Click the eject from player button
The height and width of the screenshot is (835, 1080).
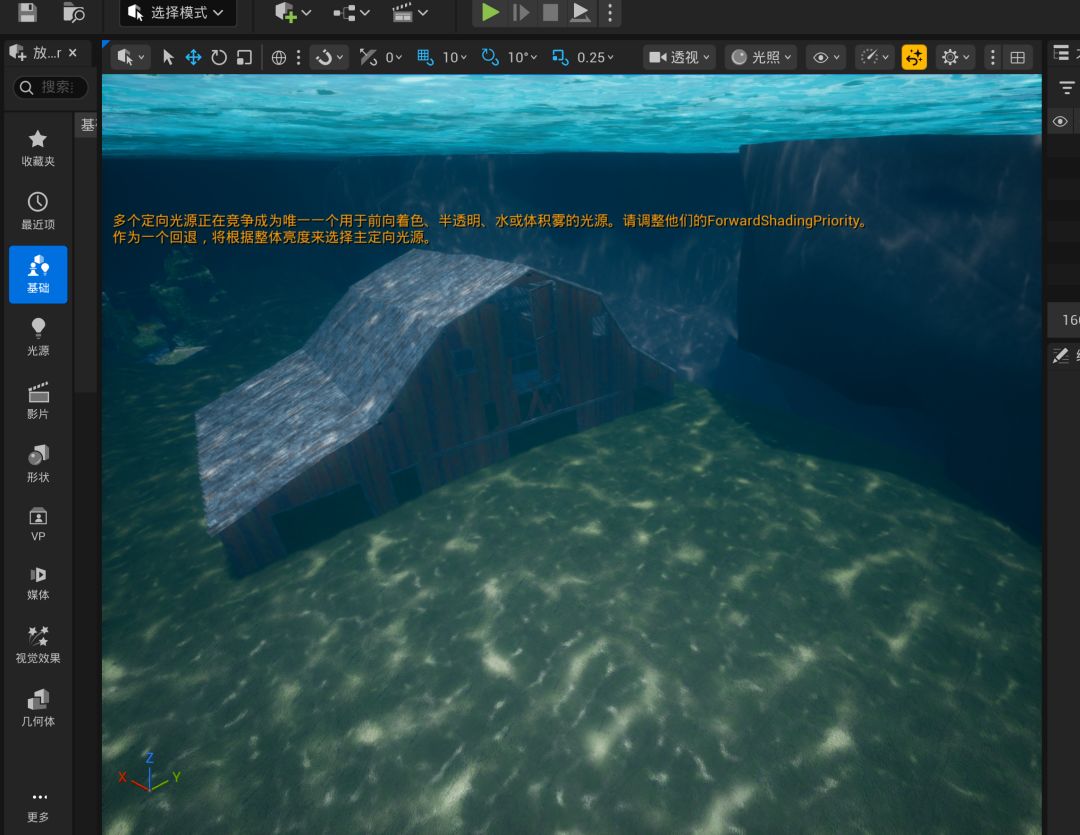tap(581, 12)
